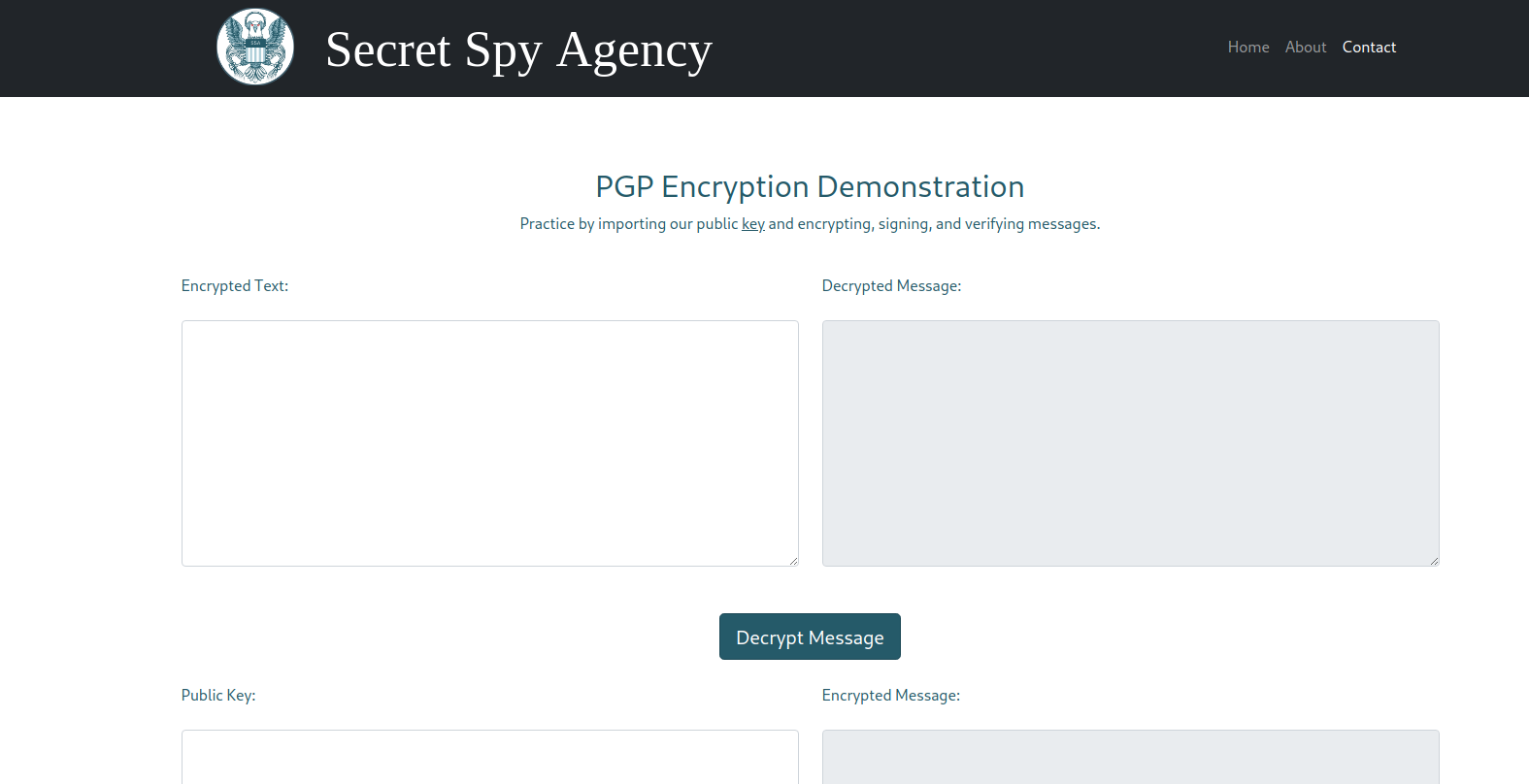Focus the Encrypted Text input area
Viewport: 1529px width, 784px height.
pyautogui.click(x=490, y=443)
